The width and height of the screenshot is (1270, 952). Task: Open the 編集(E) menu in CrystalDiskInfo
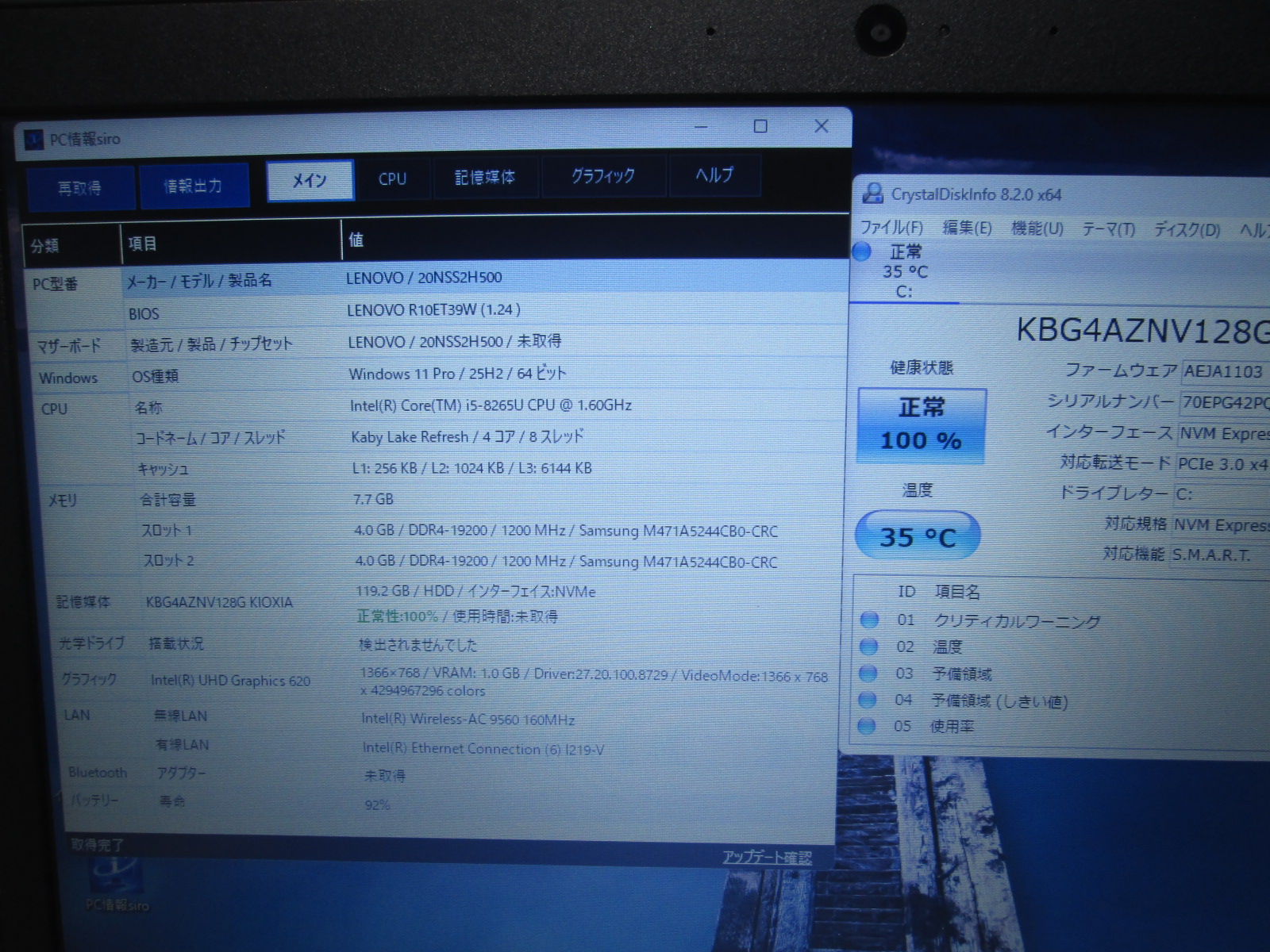point(967,228)
